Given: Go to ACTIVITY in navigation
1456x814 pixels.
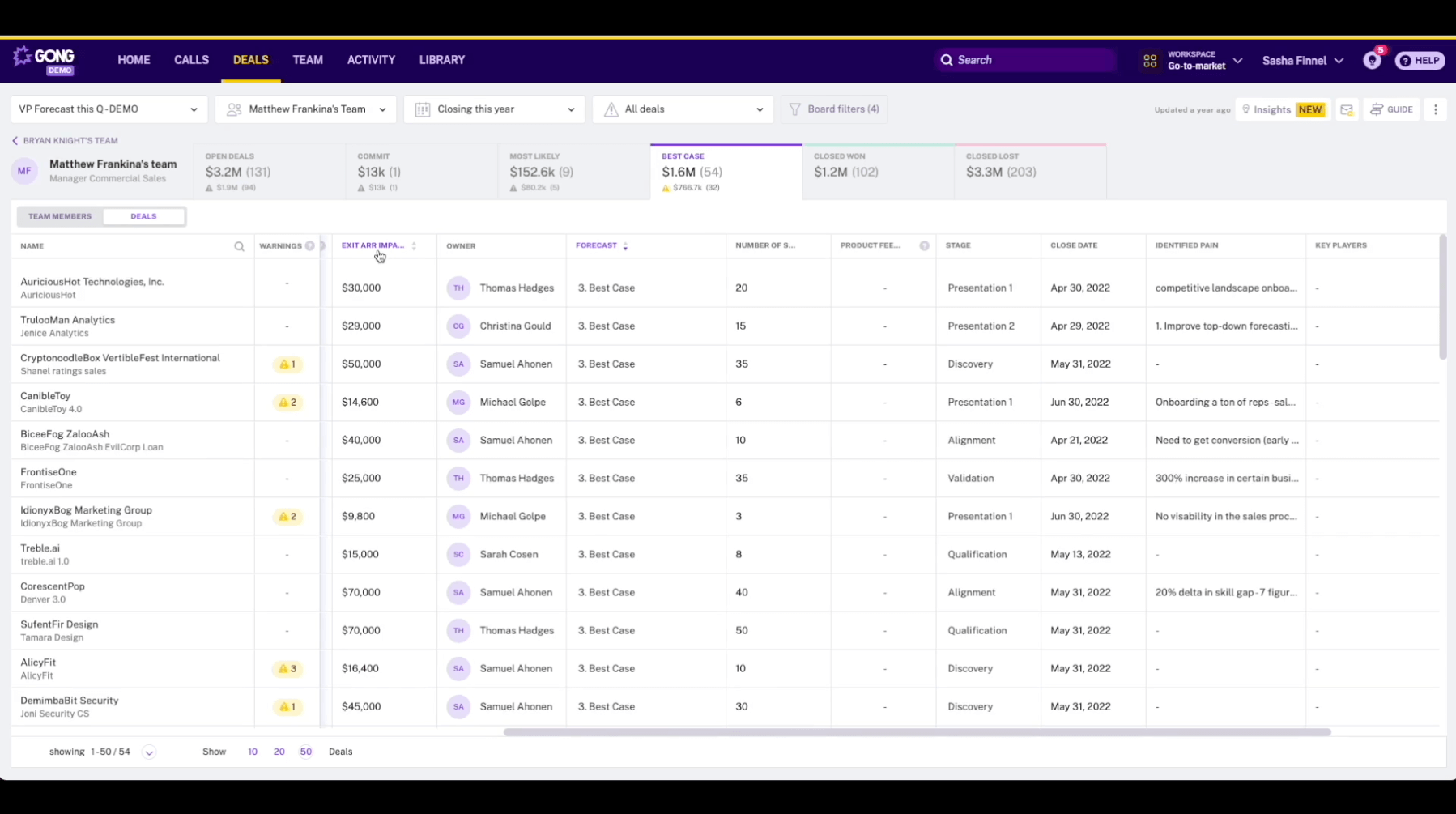Looking at the screenshot, I should click(x=371, y=60).
